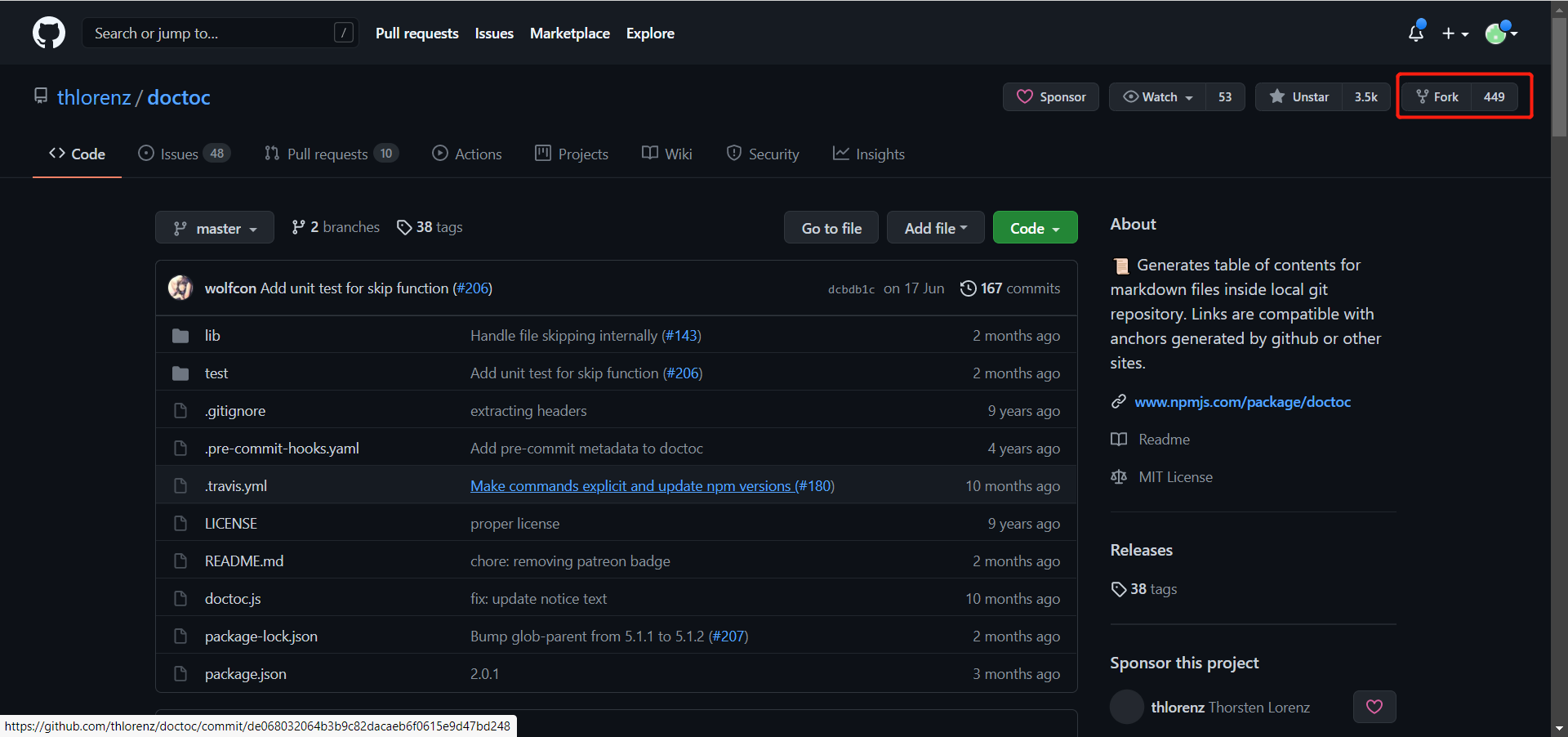Image resolution: width=1568 pixels, height=737 pixels.
Task: Open pull request #207 link
Action: point(728,636)
